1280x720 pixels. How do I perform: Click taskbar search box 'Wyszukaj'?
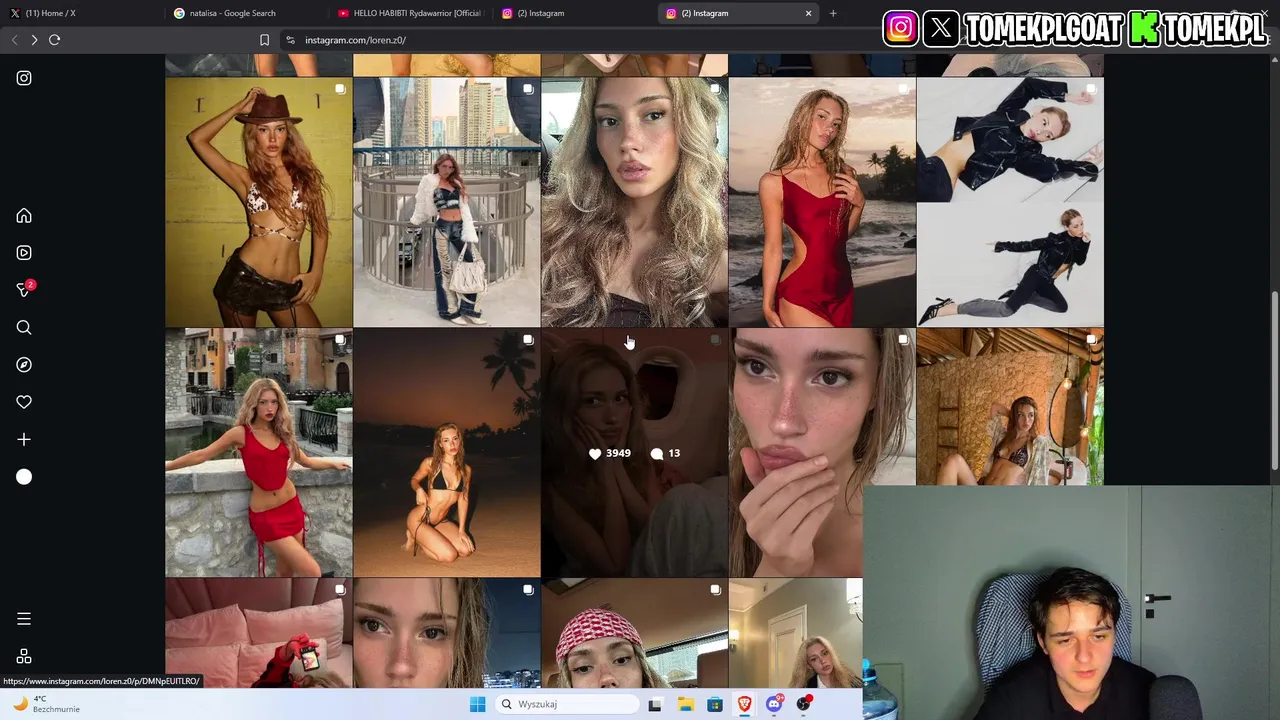point(567,704)
